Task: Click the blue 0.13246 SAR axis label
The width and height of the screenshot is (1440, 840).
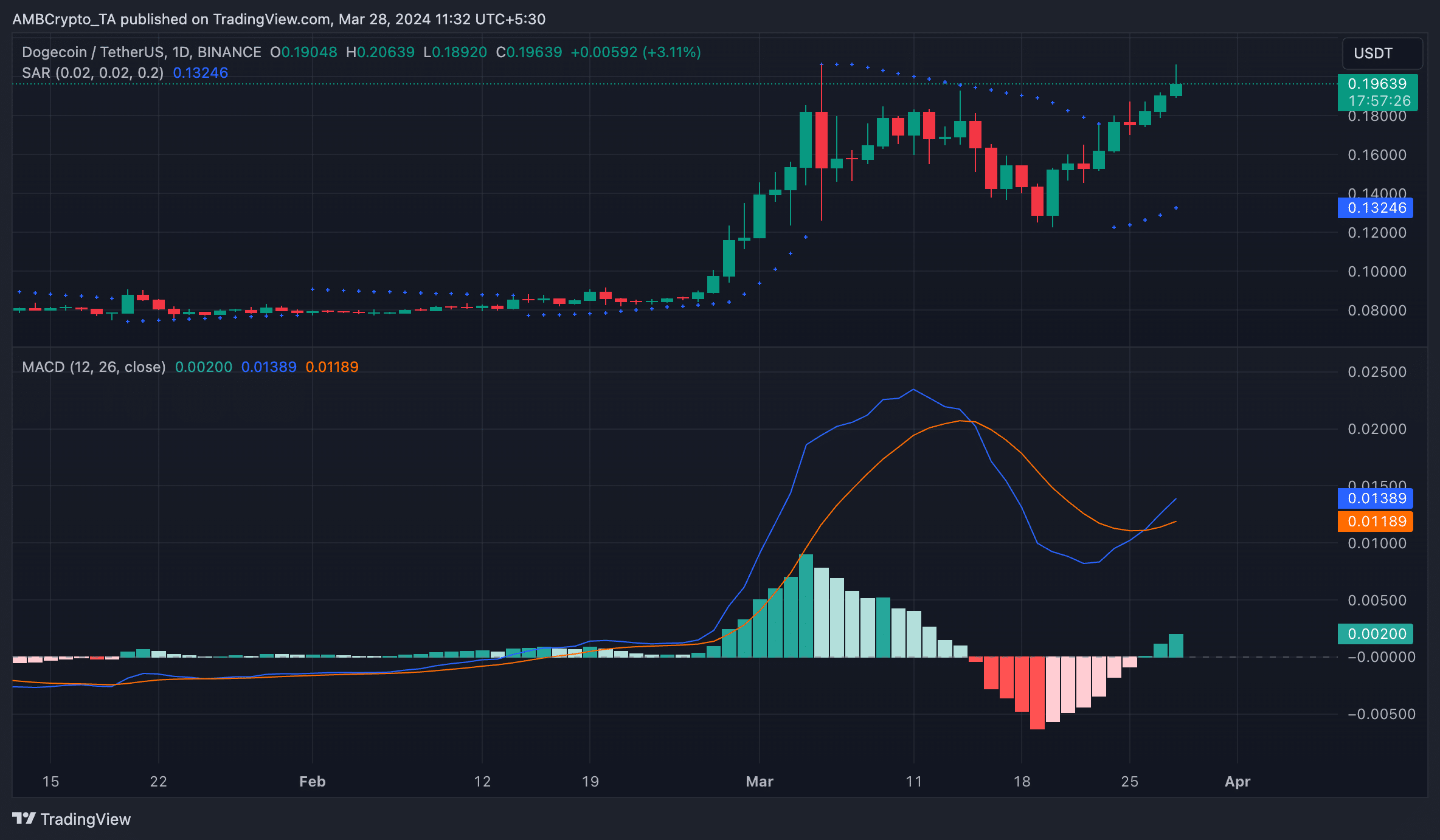Action: [x=1376, y=208]
